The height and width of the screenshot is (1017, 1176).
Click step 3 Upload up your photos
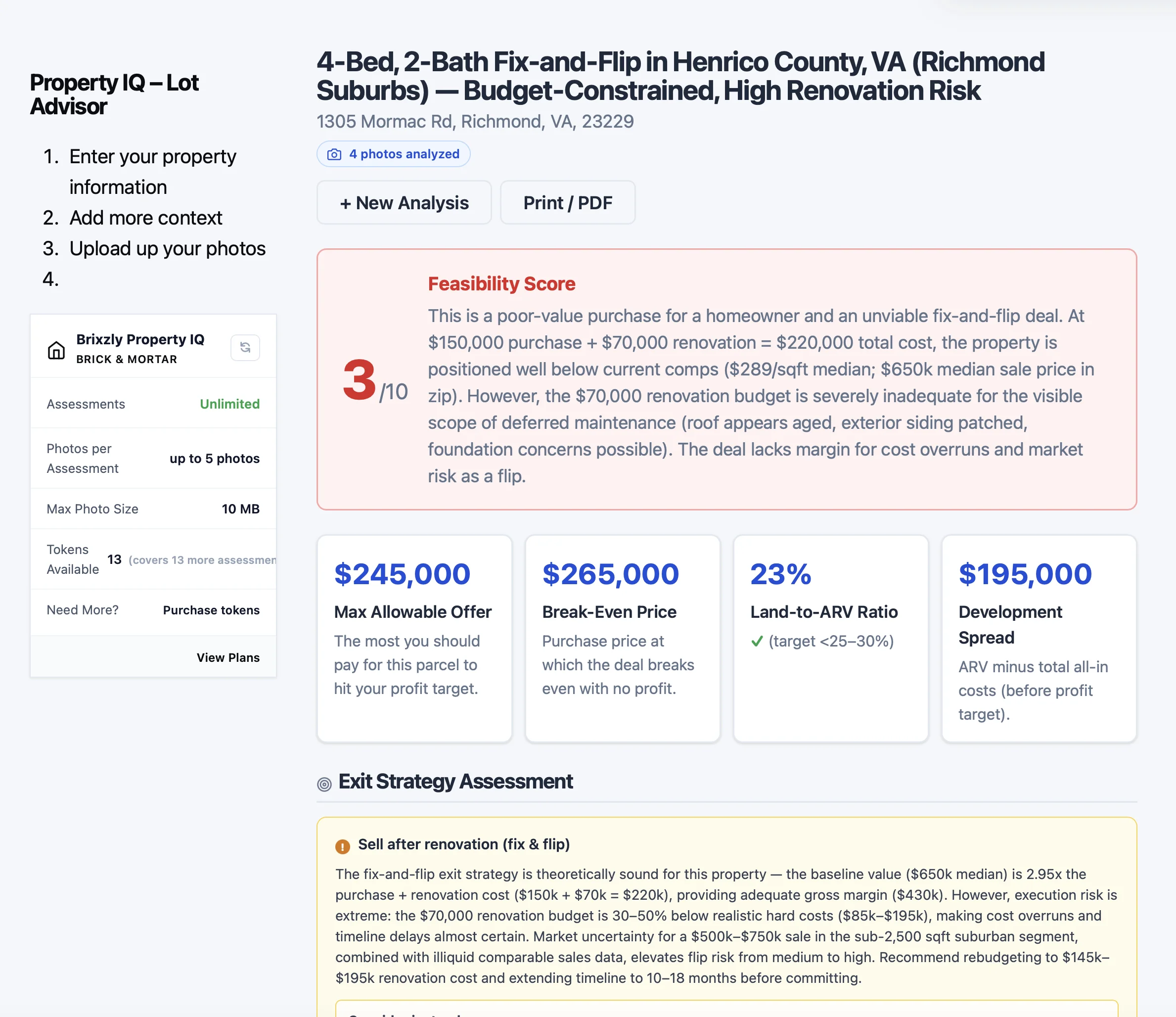tap(168, 249)
